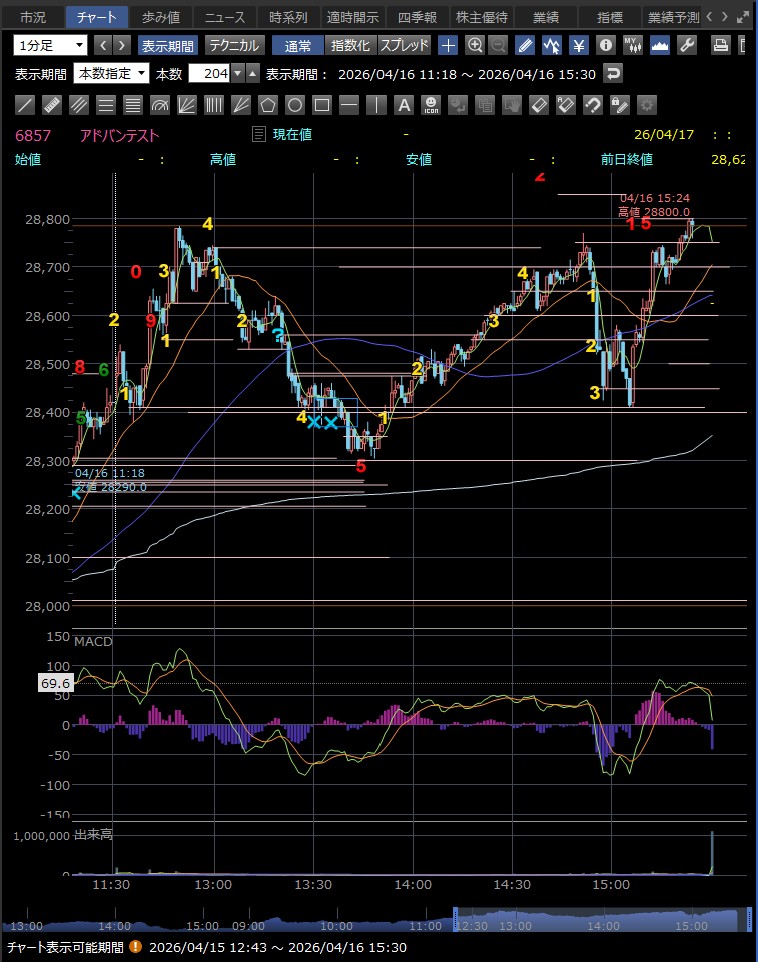Select the trend line drawing tool
758x962 pixels.
pyautogui.click(x=26, y=105)
